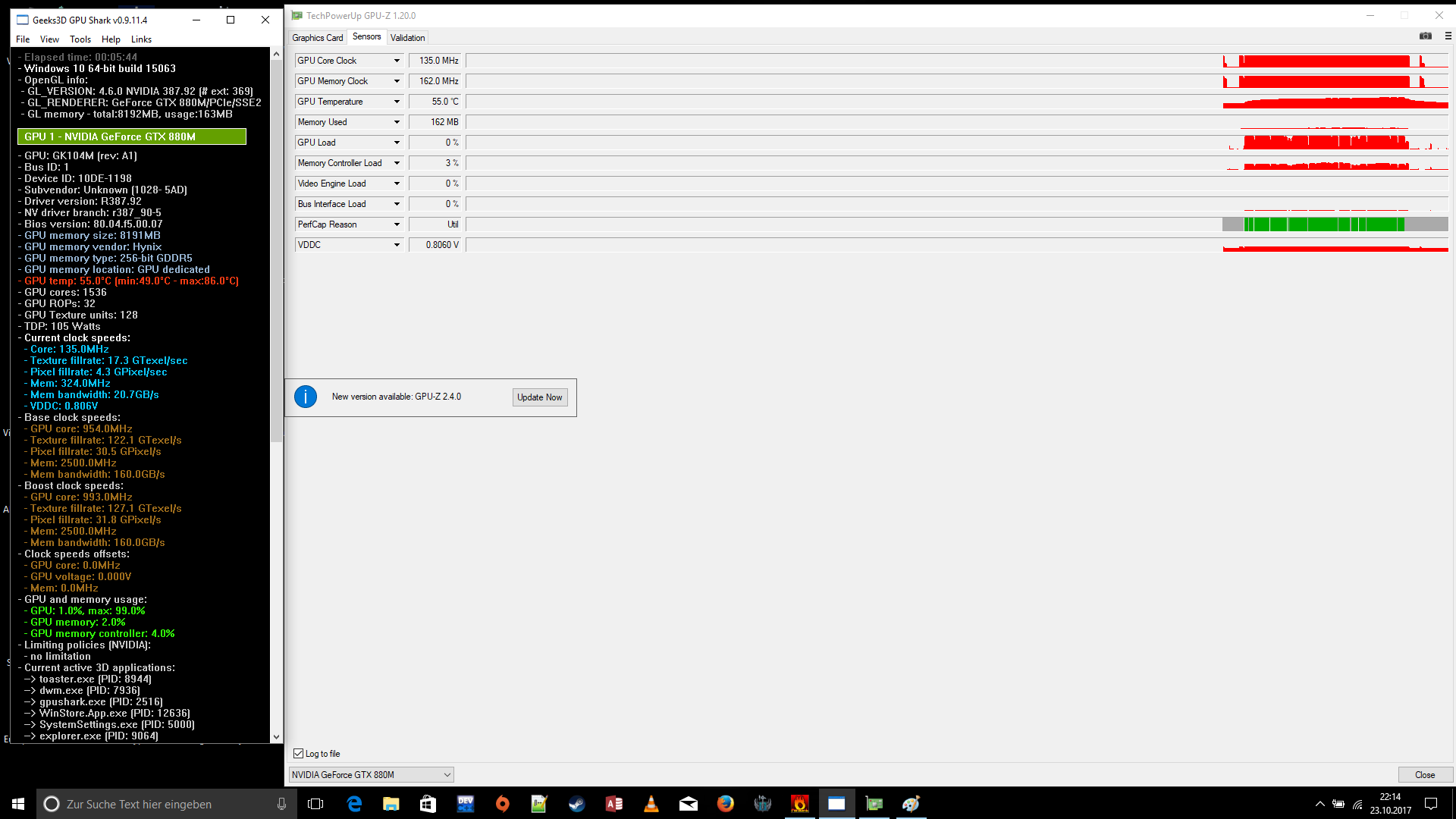Switch to the Graphics Card tab

(317, 38)
